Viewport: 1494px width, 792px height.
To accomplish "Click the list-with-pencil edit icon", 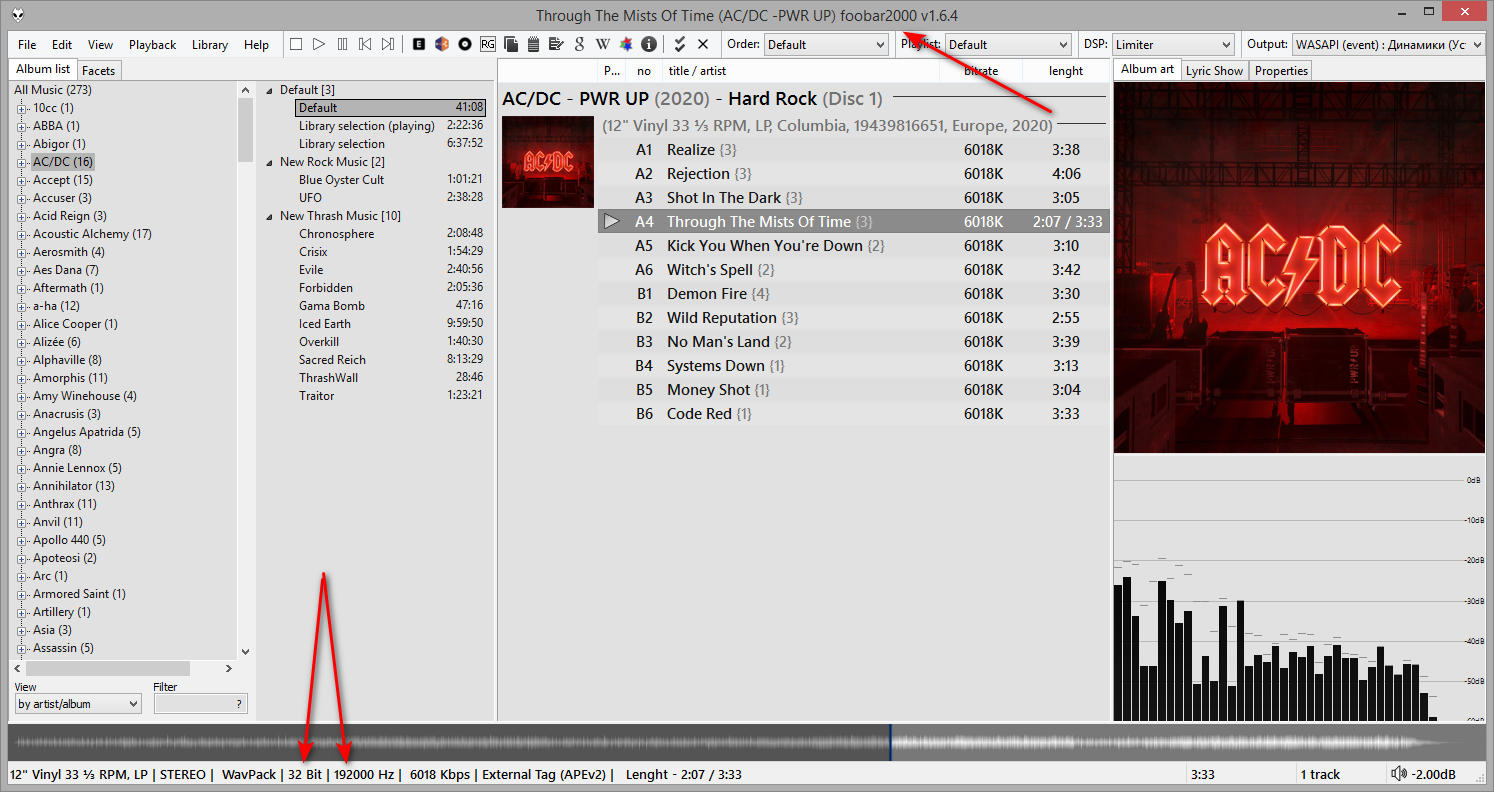I will 556,44.
